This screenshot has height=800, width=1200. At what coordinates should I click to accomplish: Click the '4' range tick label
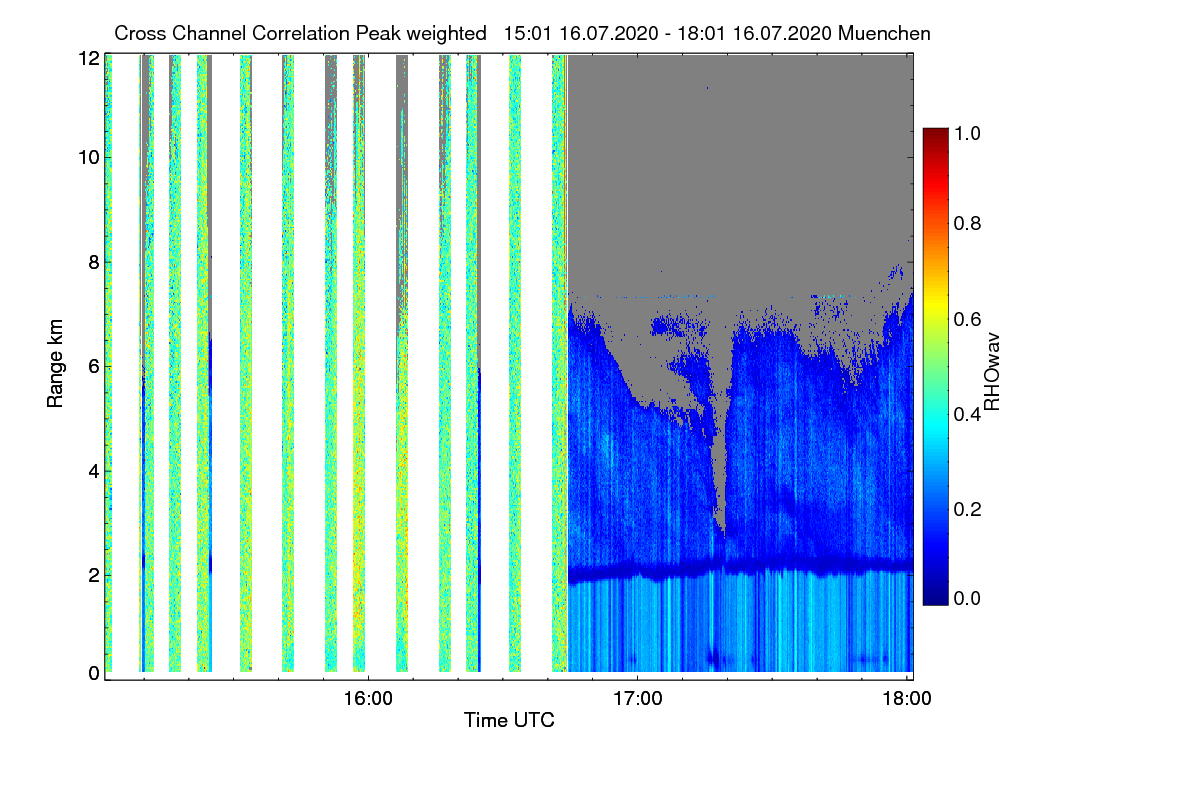[x=94, y=470]
